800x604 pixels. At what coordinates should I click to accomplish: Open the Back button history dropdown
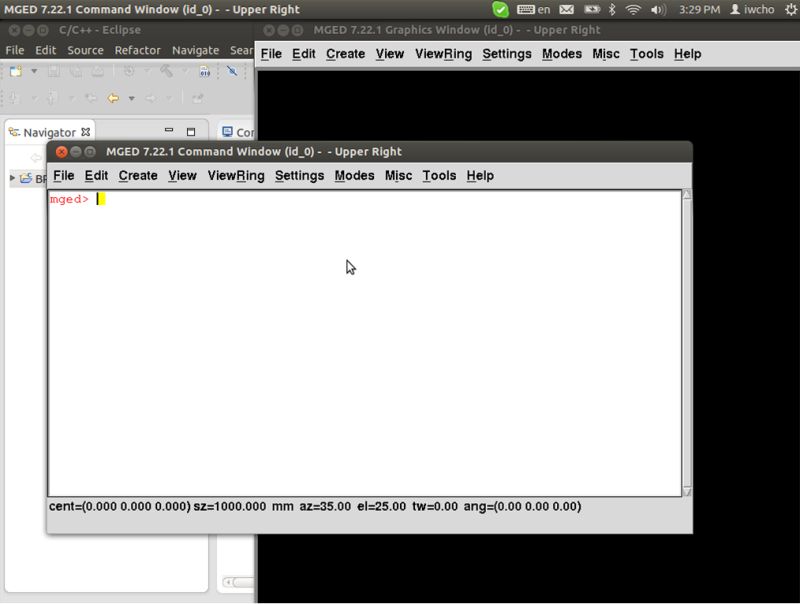click(131, 97)
